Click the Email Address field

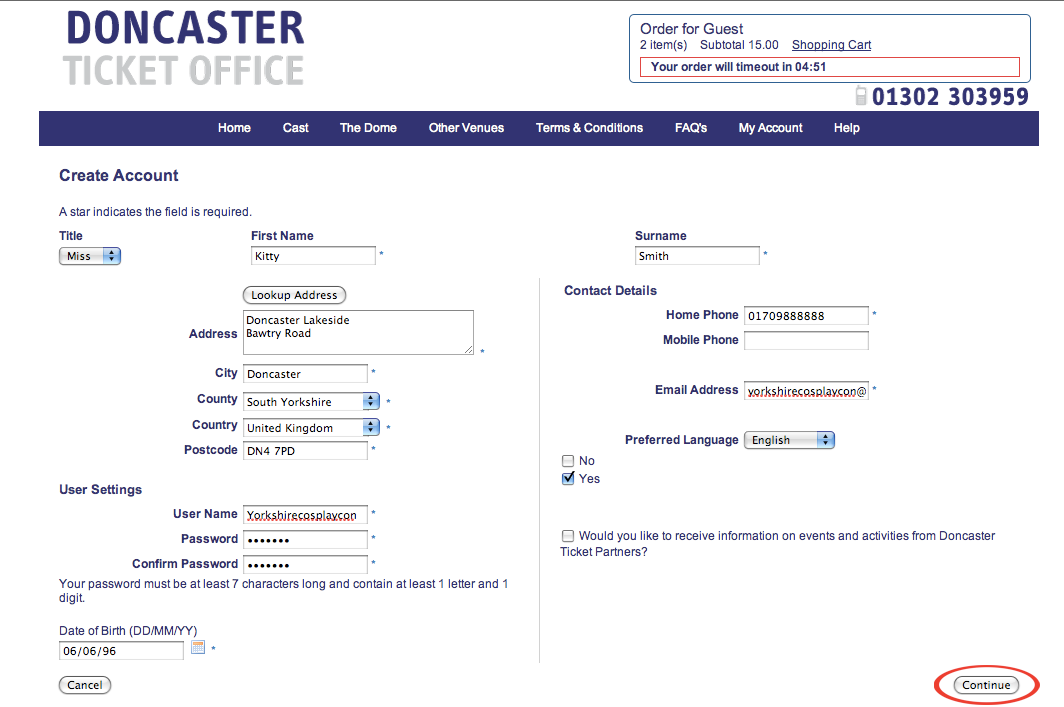click(806, 391)
